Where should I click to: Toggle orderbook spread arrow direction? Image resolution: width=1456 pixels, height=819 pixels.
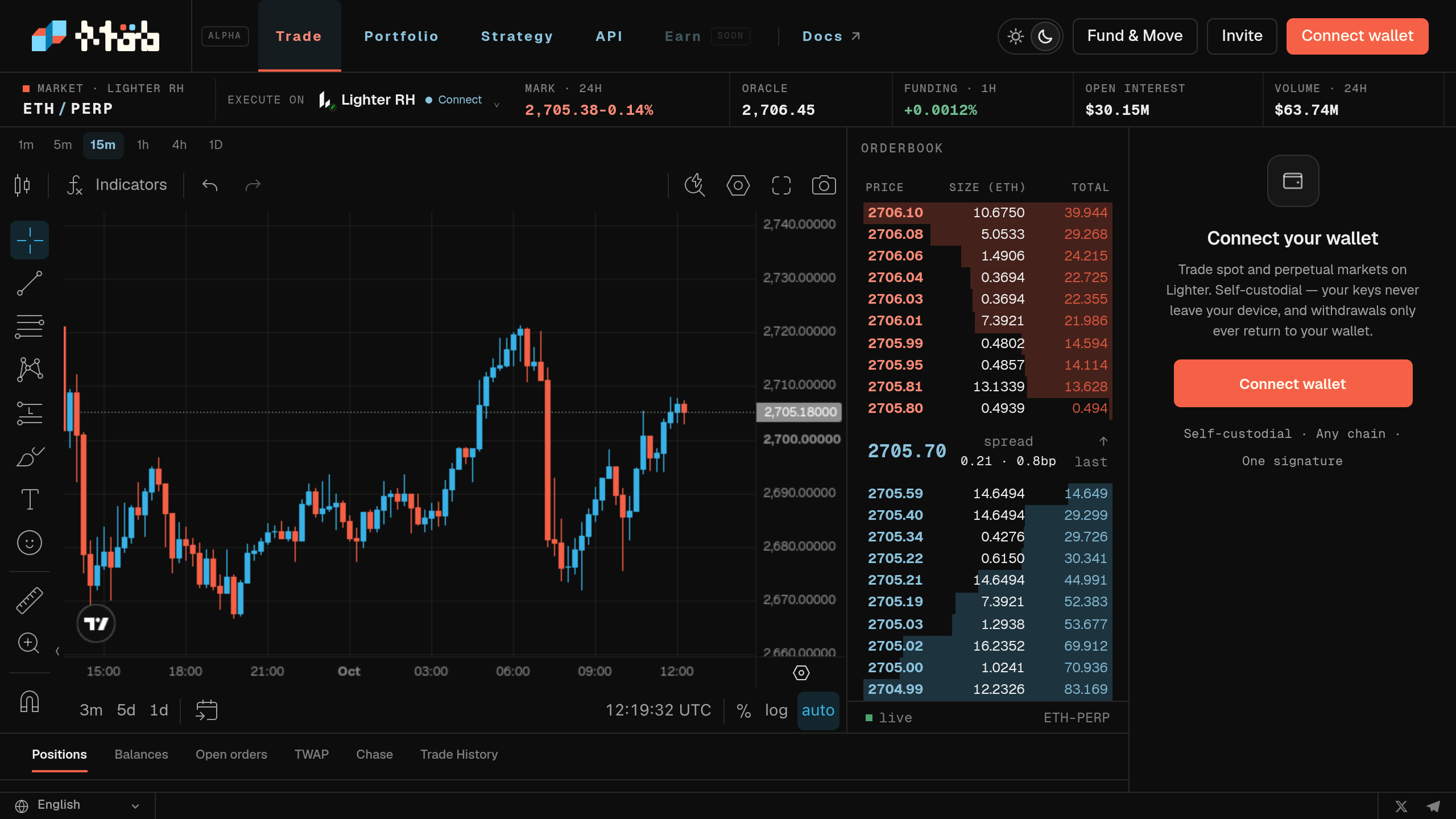coord(1103,441)
